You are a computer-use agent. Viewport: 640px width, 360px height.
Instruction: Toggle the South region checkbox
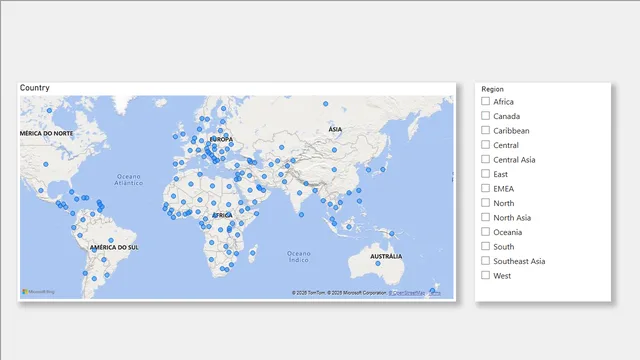click(x=485, y=246)
